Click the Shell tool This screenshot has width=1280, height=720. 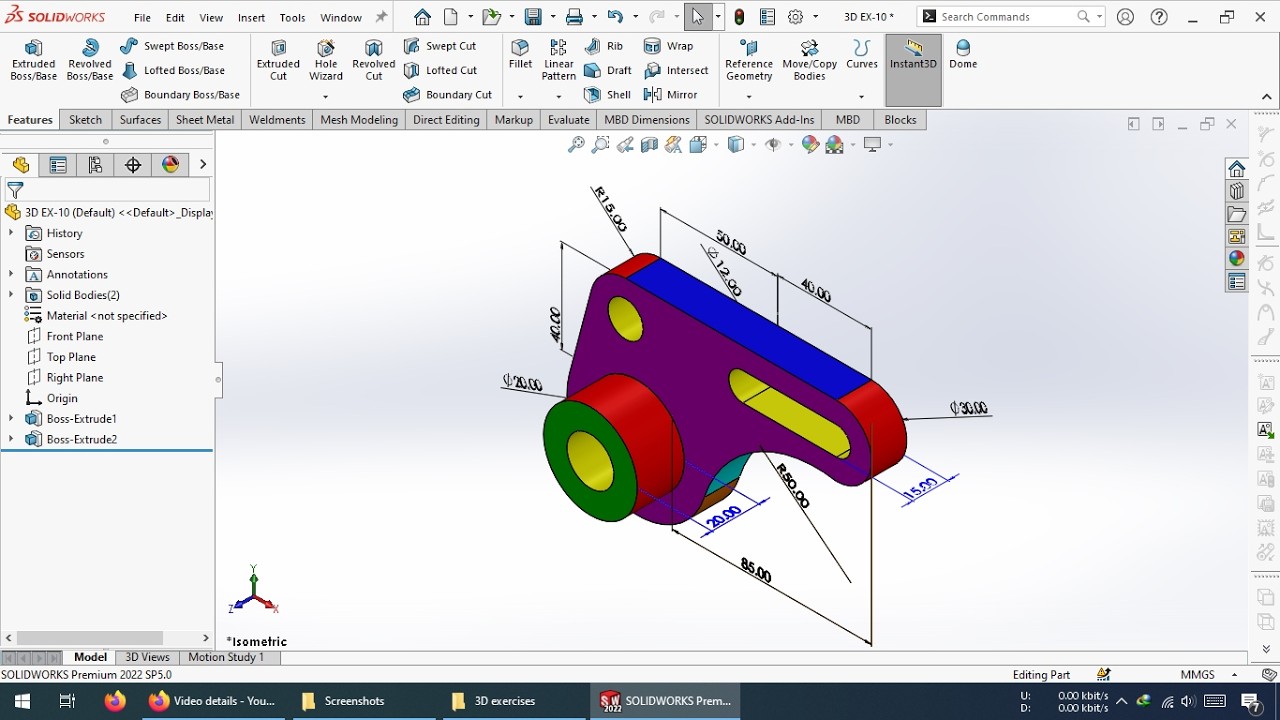point(608,95)
